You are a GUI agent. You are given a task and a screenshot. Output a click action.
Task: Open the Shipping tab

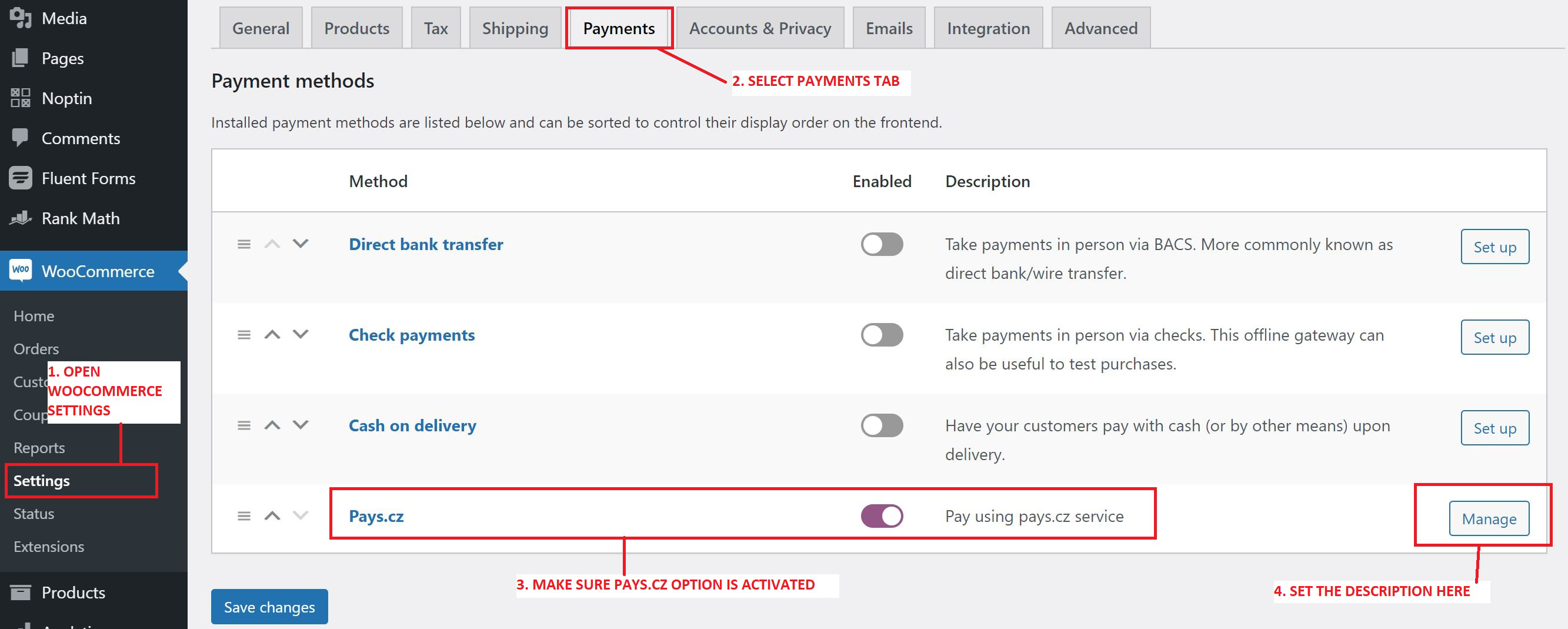515,28
